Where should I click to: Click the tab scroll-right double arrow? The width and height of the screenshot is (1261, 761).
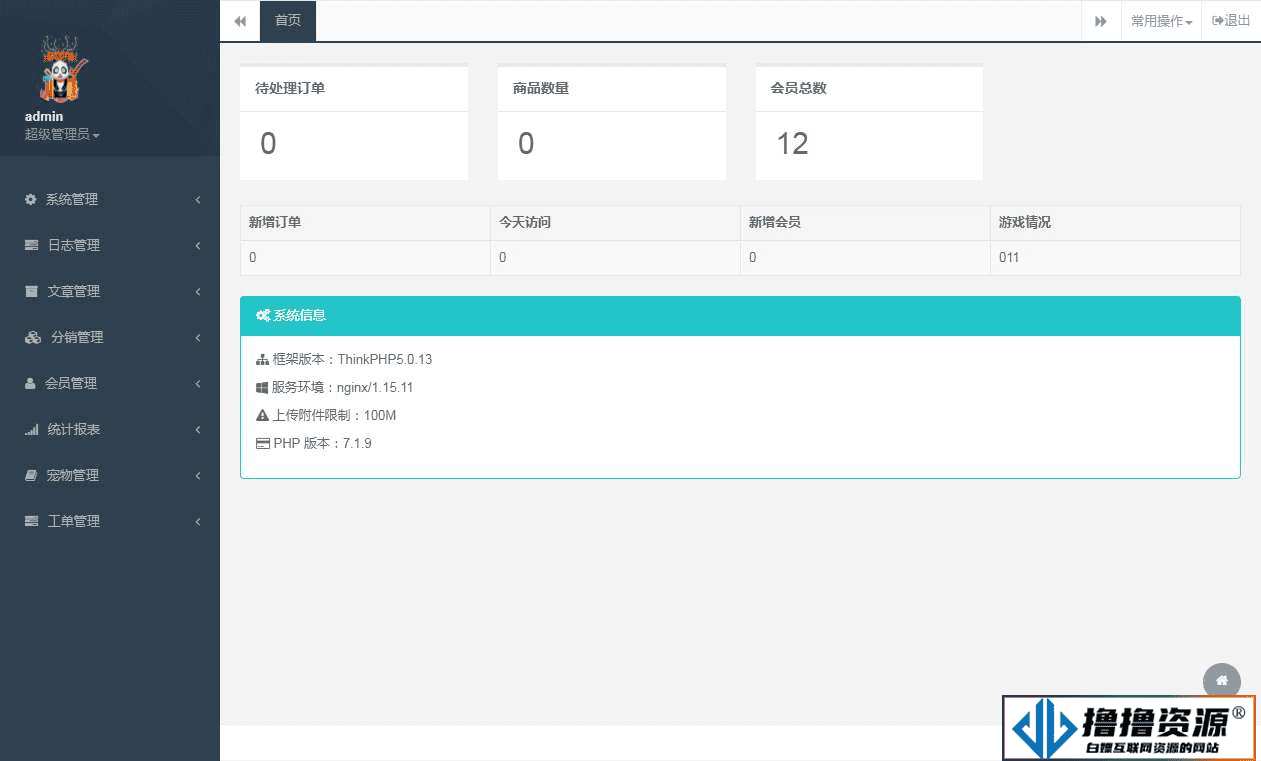[1101, 21]
